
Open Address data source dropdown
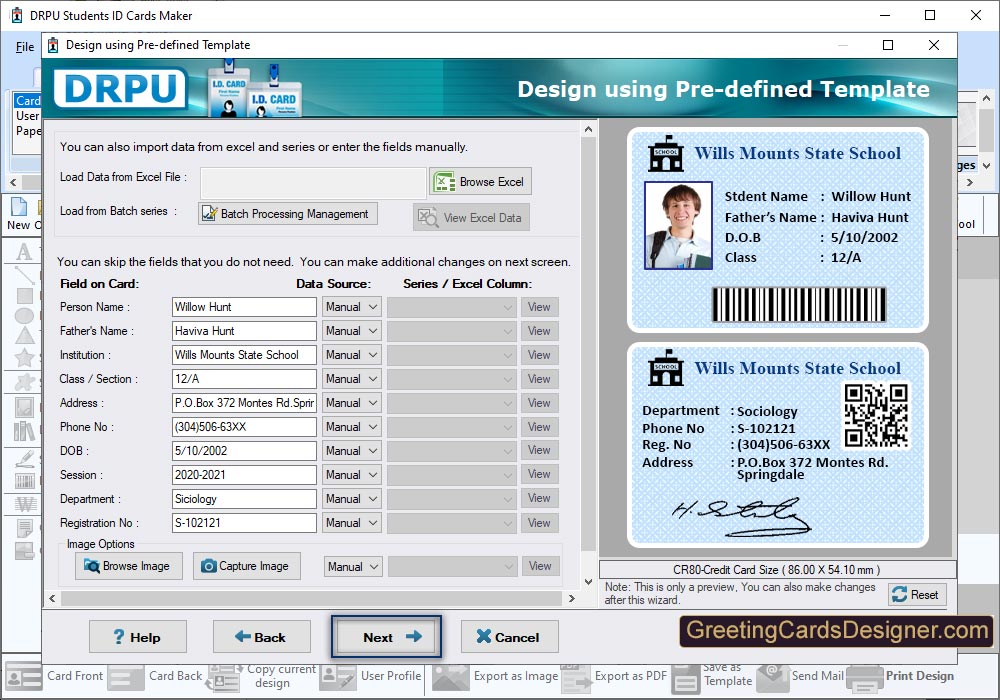pyautogui.click(x=352, y=403)
